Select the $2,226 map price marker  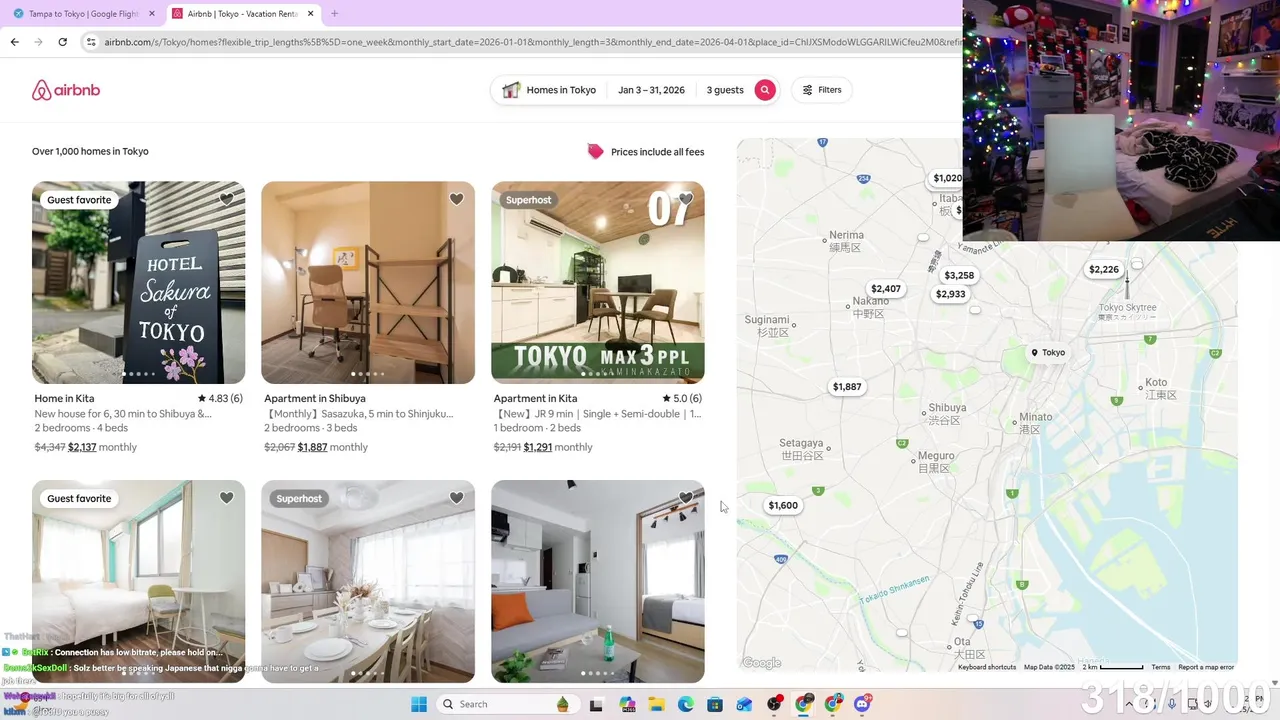pos(1104,269)
